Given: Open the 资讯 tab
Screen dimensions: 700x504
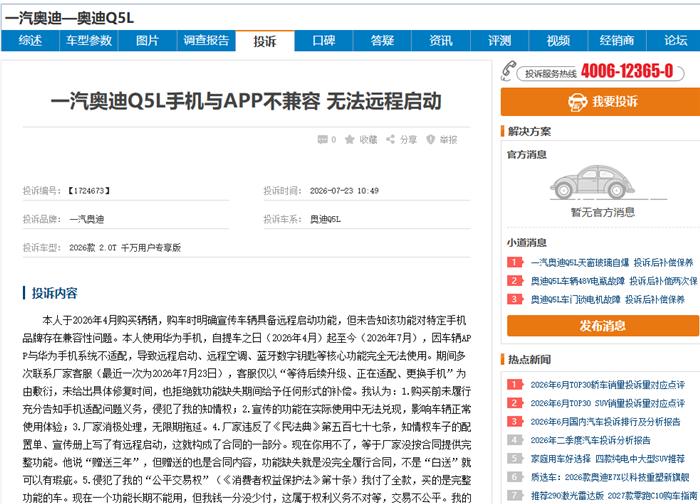Looking at the screenshot, I should click(x=441, y=41).
